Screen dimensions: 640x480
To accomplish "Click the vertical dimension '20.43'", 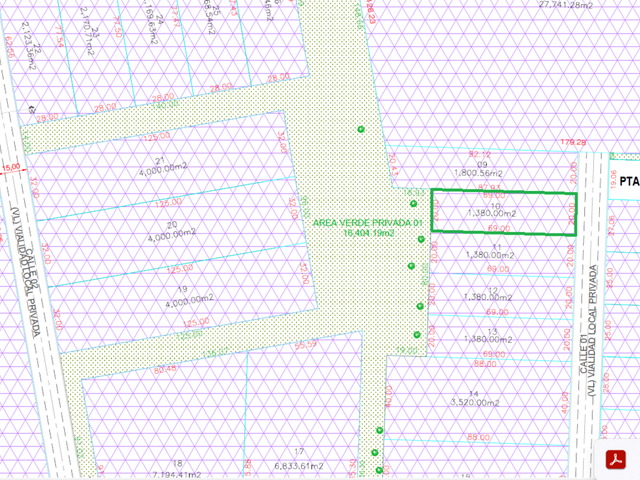I will [393, 165].
